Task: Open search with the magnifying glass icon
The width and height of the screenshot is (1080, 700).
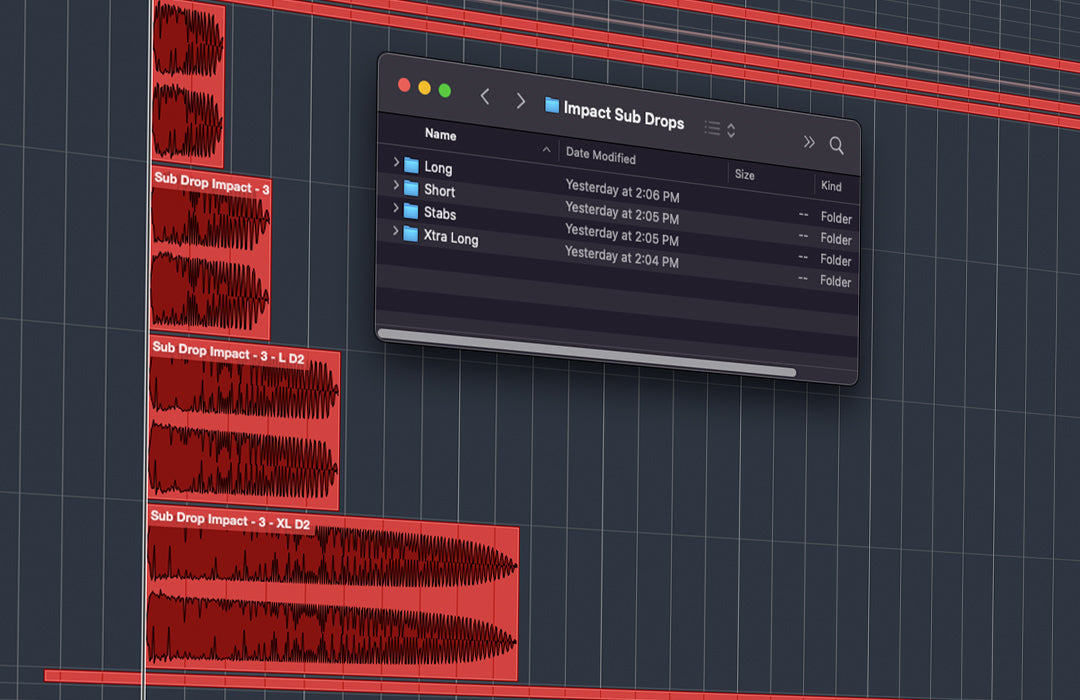Action: pos(837,146)
